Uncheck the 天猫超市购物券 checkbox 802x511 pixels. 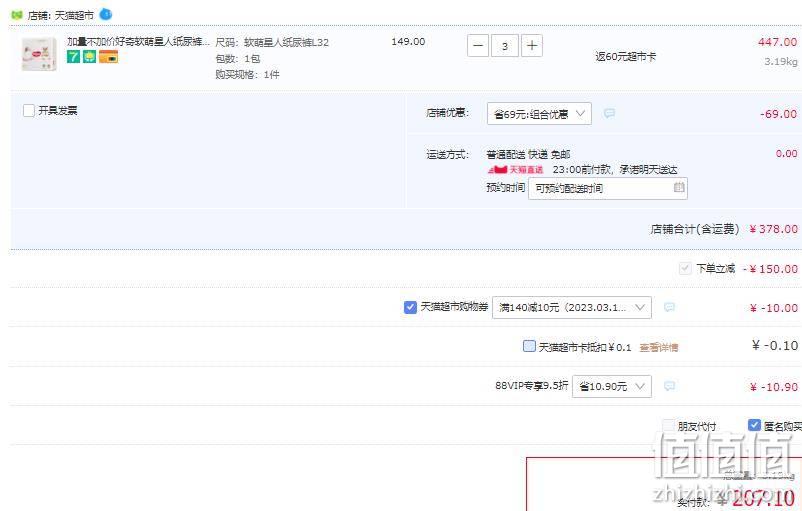(x=410, y=307)
